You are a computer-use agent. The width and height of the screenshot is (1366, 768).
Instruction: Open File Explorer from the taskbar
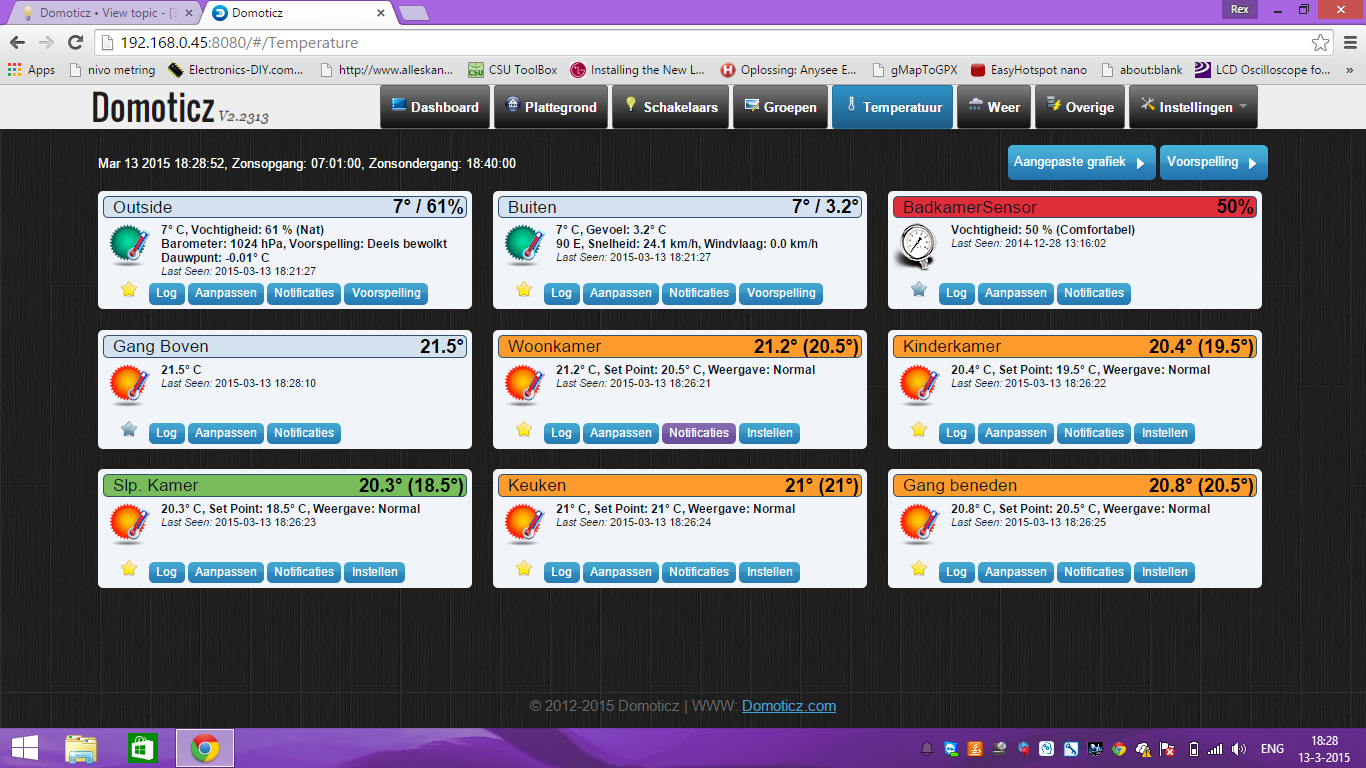[81, 748]
